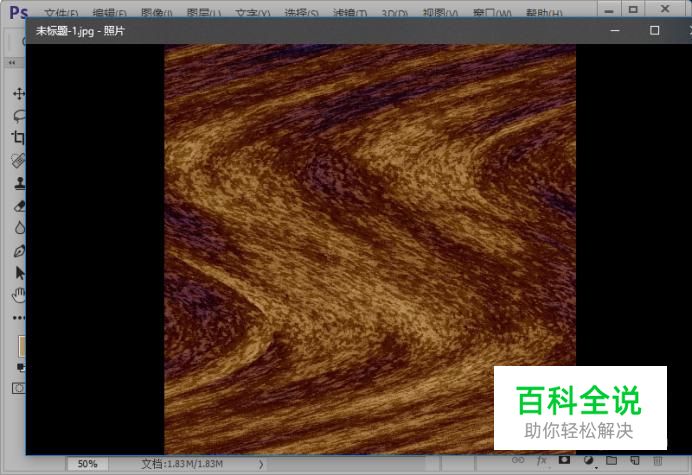Reset default foreground and background colors
Image resolution: width=692 pixels, height=475 pixels.
point(20,367)
